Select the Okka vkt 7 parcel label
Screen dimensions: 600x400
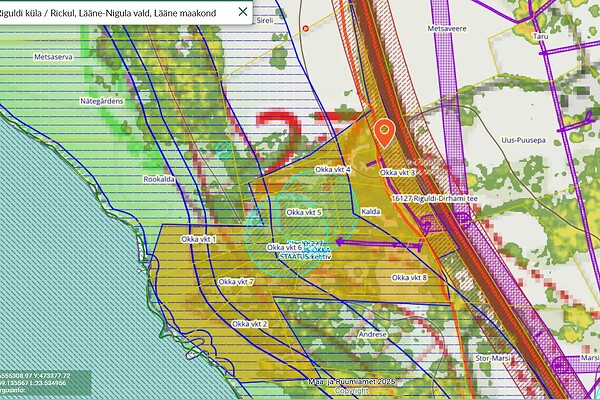pyautogui.click(x=237, y=283)
